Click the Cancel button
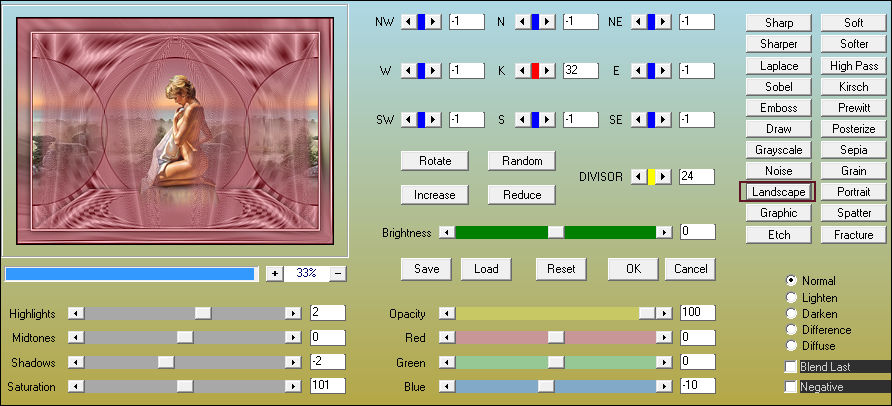Viewport: 892px width, 406px height. (691, 269)
